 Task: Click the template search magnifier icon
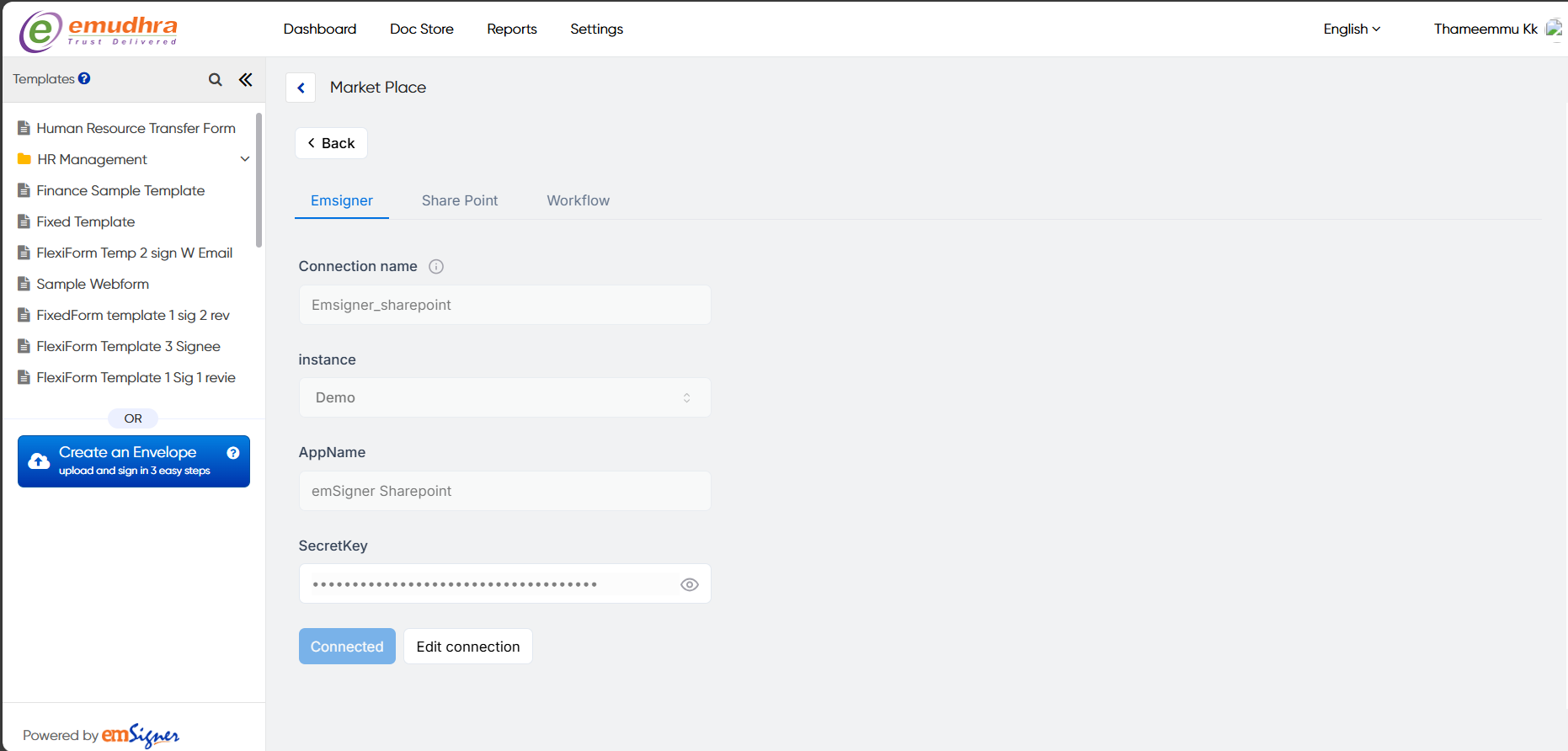(216, 79)
